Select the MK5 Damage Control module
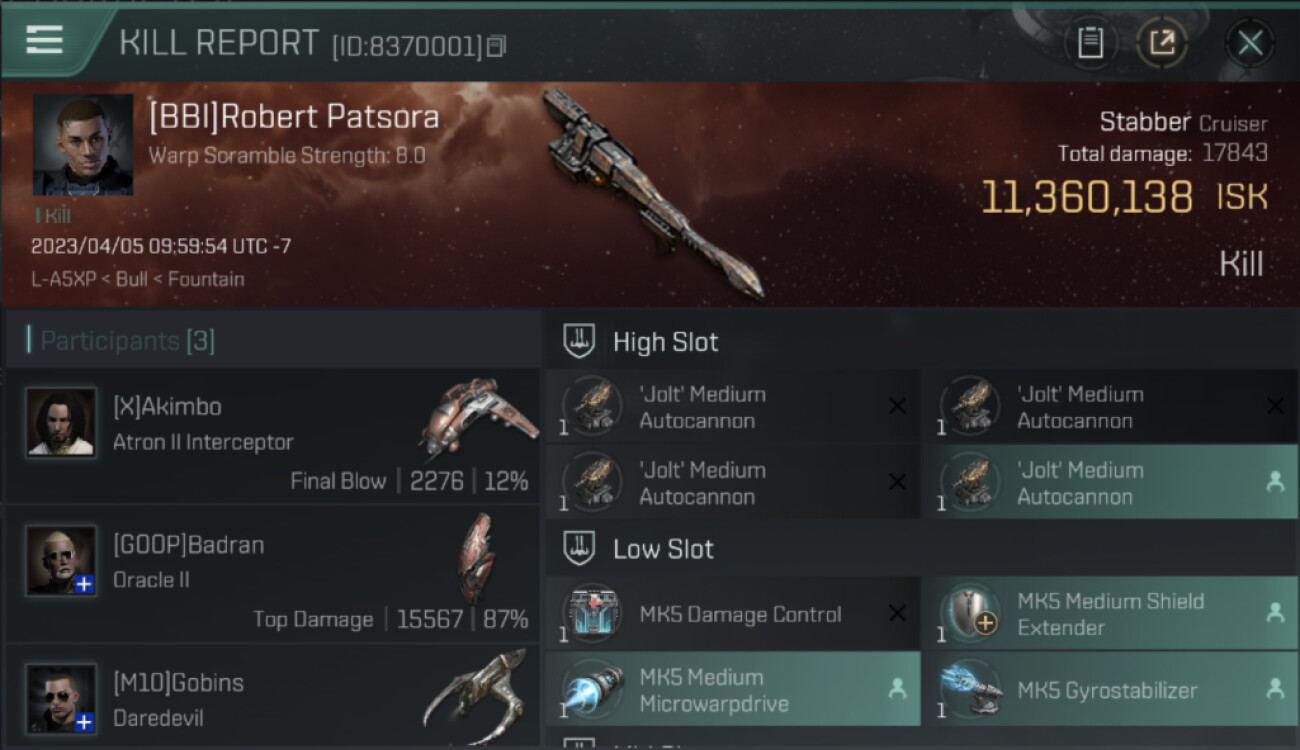This screenshot has height=750, width=1300. pos(732,614)
